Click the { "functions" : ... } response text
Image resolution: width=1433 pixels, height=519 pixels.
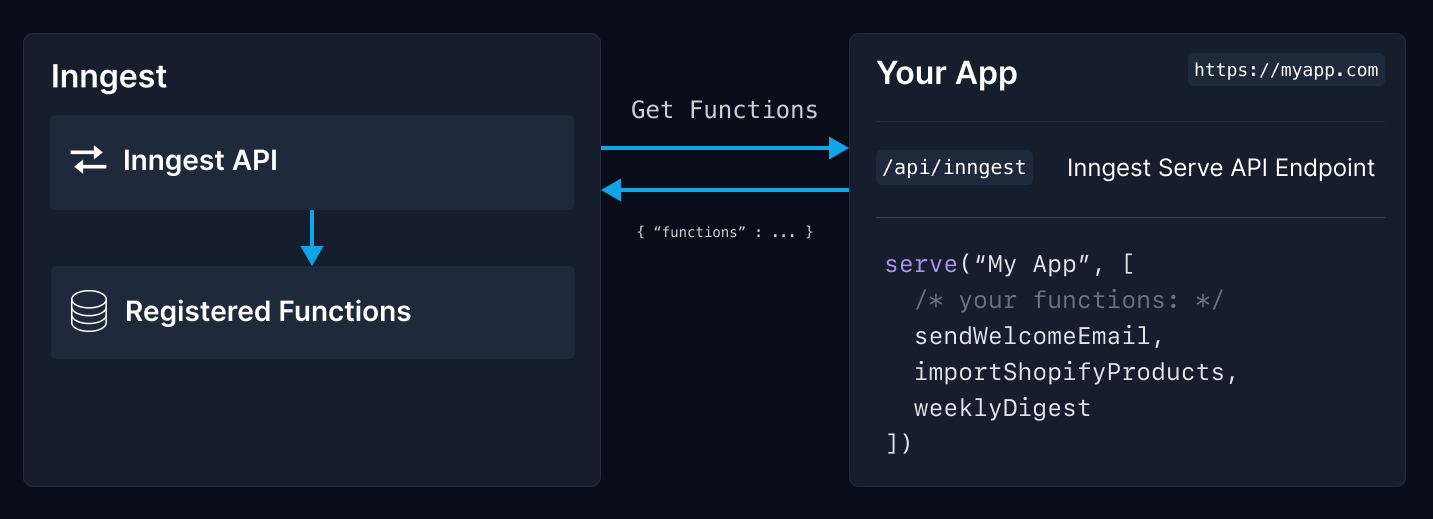pyautogui.click(x=725, y=232)
